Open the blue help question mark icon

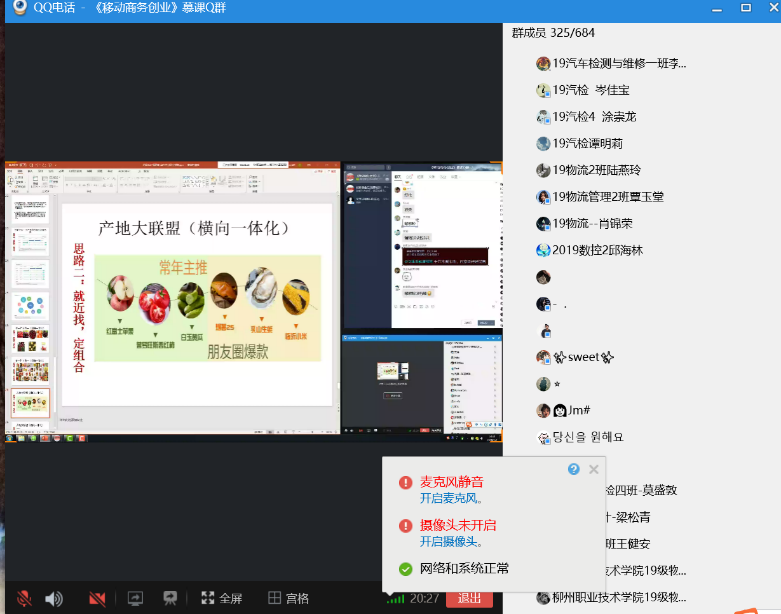(573, 469)
